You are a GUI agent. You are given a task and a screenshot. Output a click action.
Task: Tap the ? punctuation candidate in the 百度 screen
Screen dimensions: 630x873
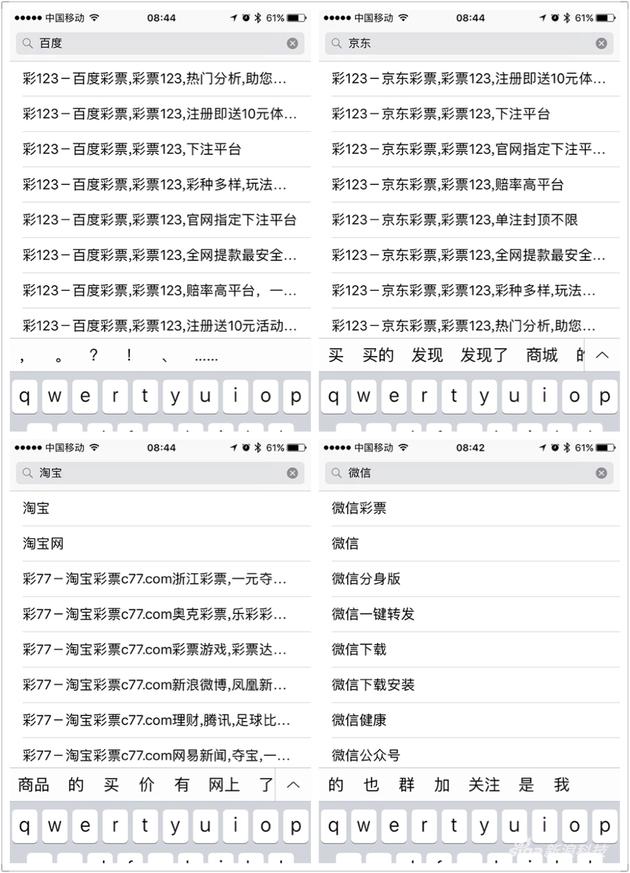[93, 355]
